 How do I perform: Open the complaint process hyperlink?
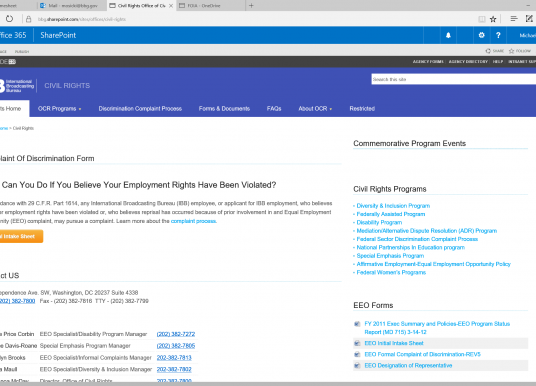[x=193, y=221]
